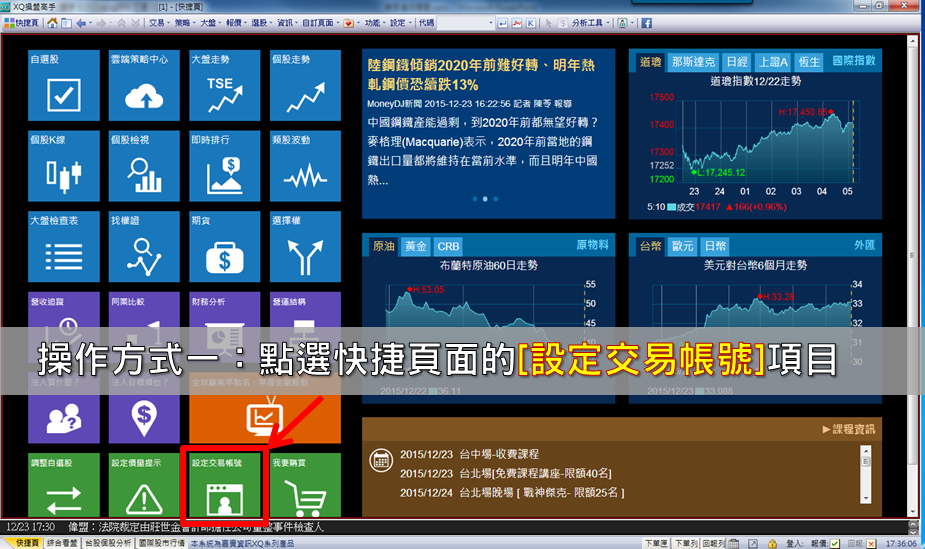Screen dimensions: 925x549
Task: Click the Facebook icon in toolbar
Action: pyautogui.click(x=646, y=22)
